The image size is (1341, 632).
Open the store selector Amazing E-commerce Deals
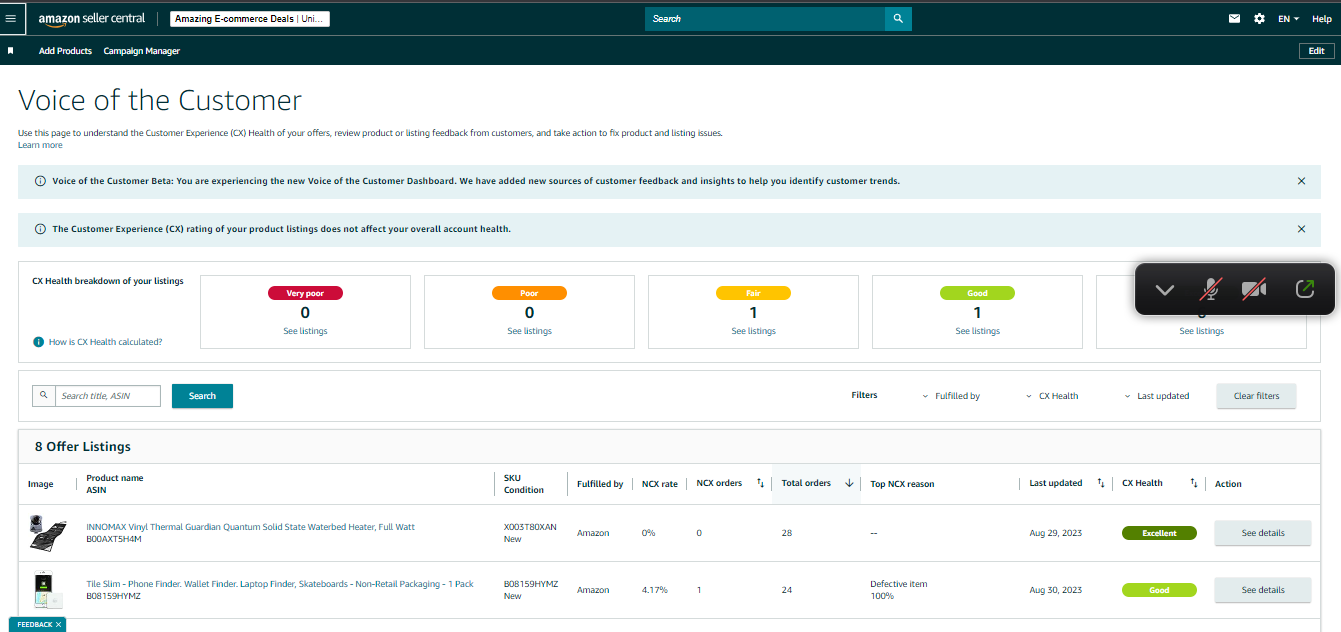250,19
